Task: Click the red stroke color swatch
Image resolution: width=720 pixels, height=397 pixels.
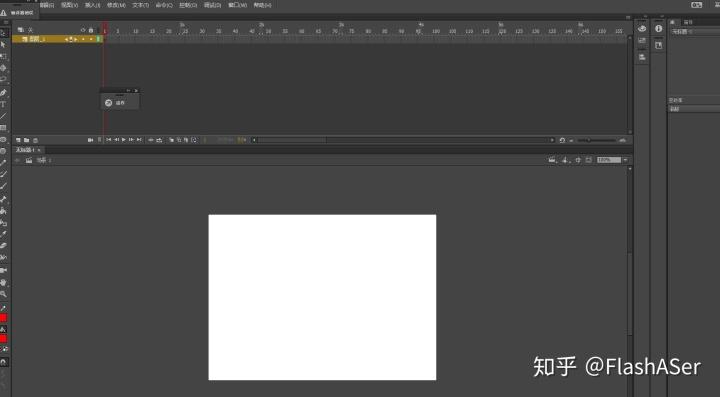Action: pos(3,318)
